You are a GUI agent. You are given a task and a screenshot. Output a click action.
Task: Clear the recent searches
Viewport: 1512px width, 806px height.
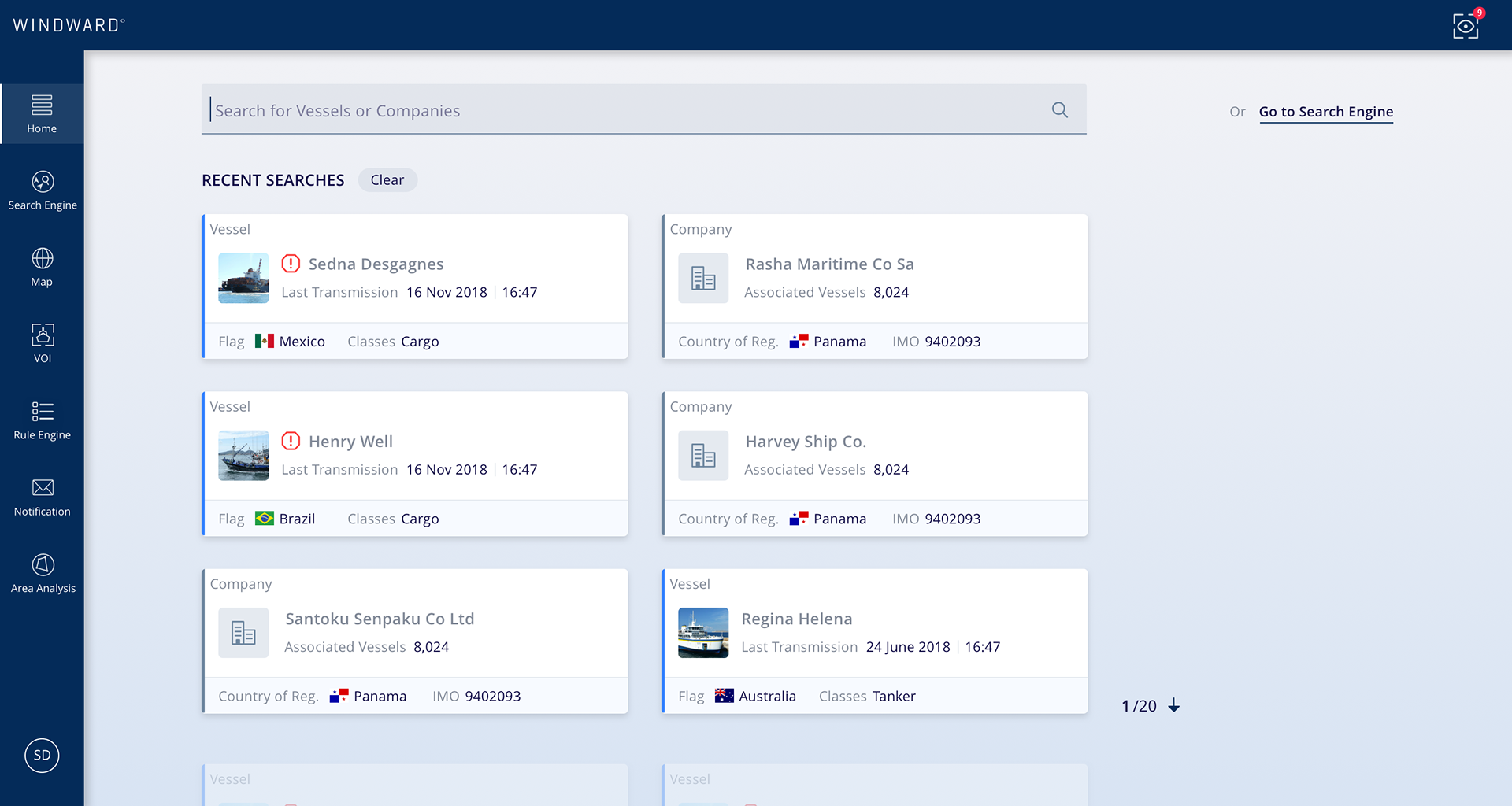387,180
